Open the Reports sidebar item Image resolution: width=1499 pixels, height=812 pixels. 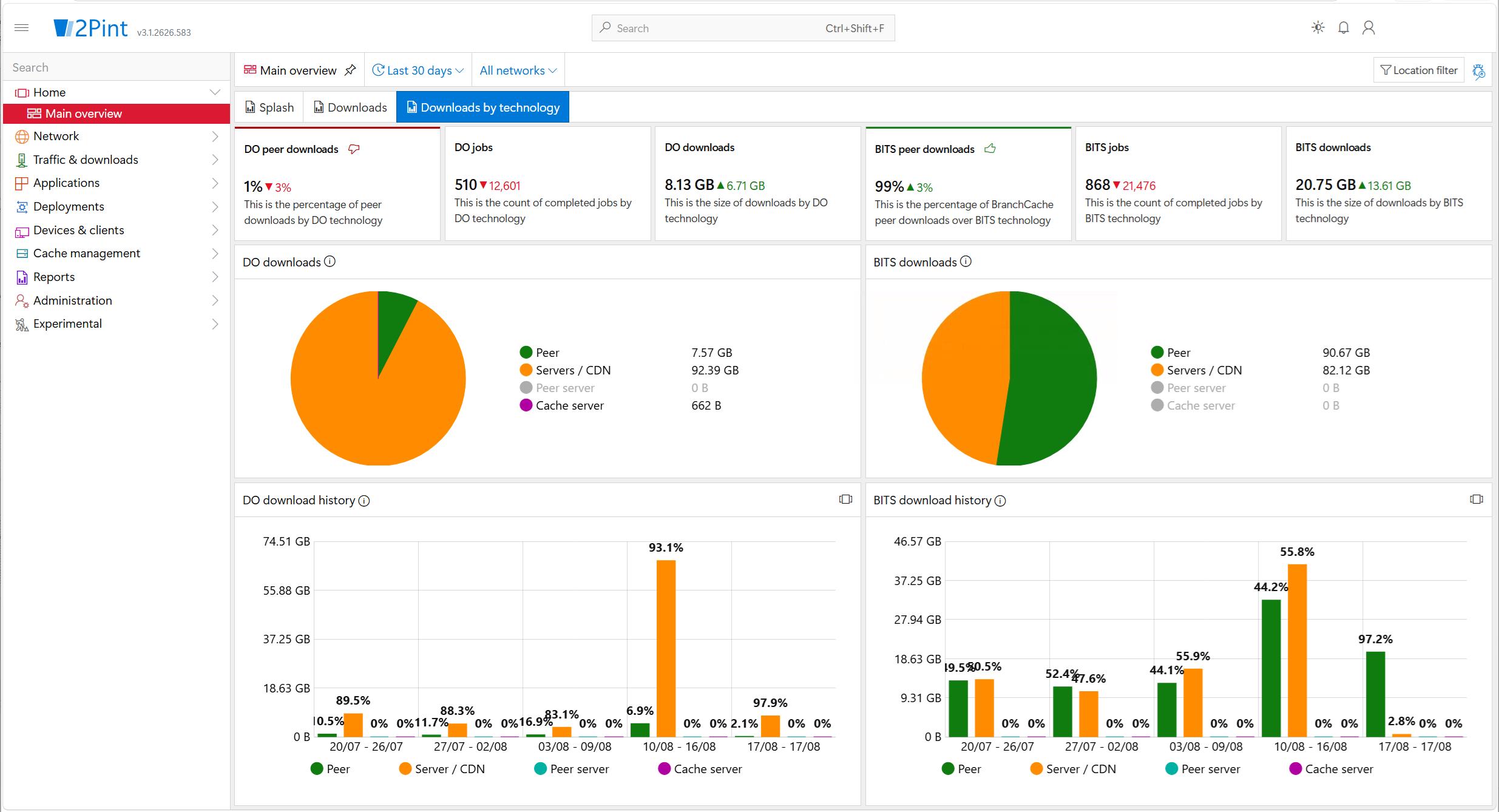(117, 277)
